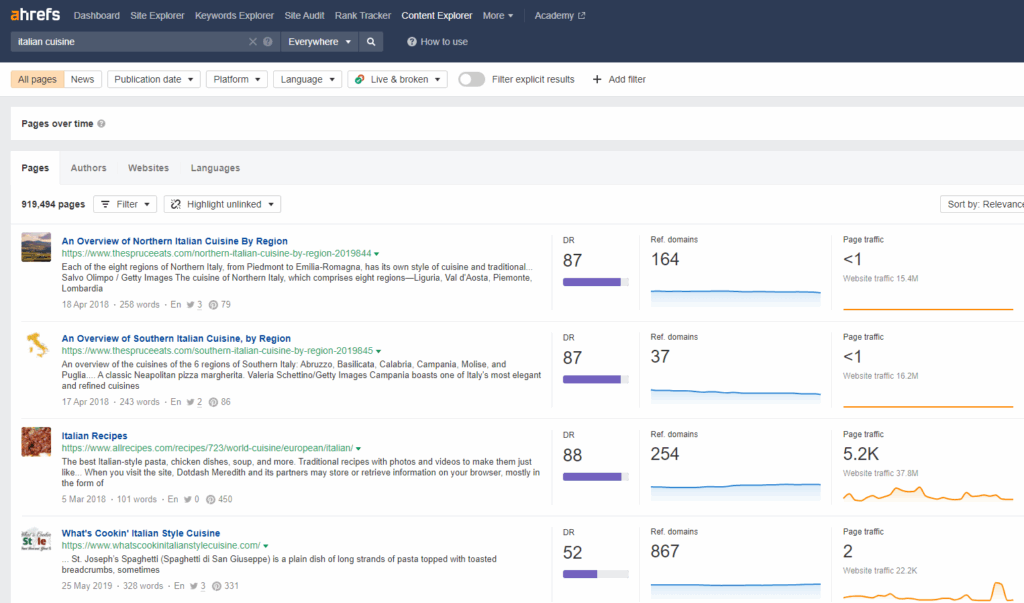The height and width of the screenshot is (603, 1024).
Task: Clear the search query with X icon
Action: coord(253,42)
